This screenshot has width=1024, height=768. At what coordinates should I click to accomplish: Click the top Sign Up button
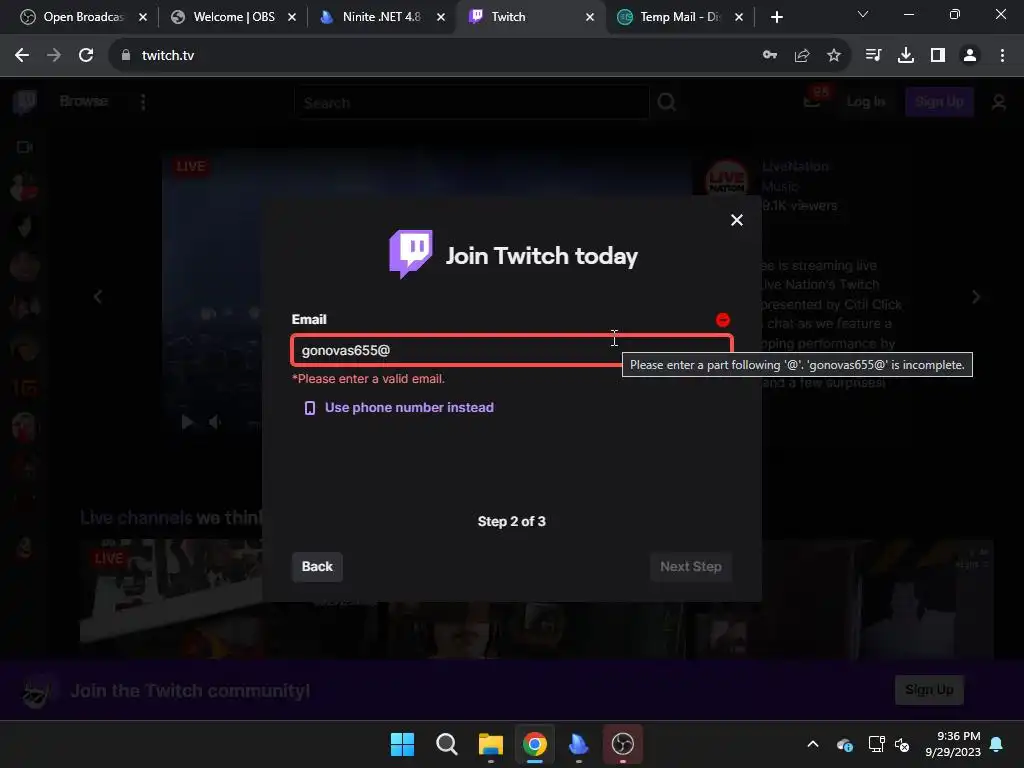point(939,102)
